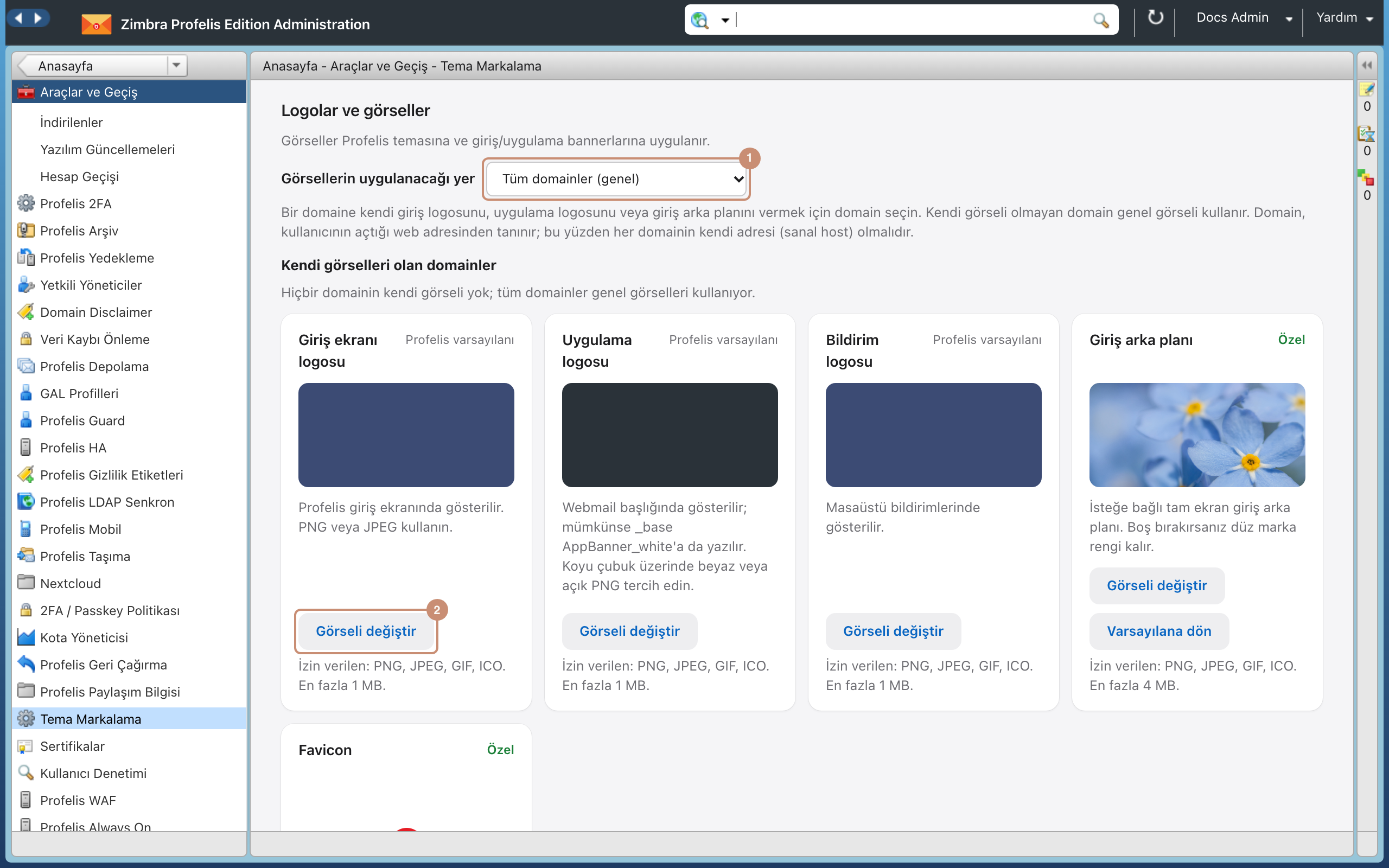Click Görseli değiştir under Uygulama logosu
1389x868 pixels.
tap(629, 631)
